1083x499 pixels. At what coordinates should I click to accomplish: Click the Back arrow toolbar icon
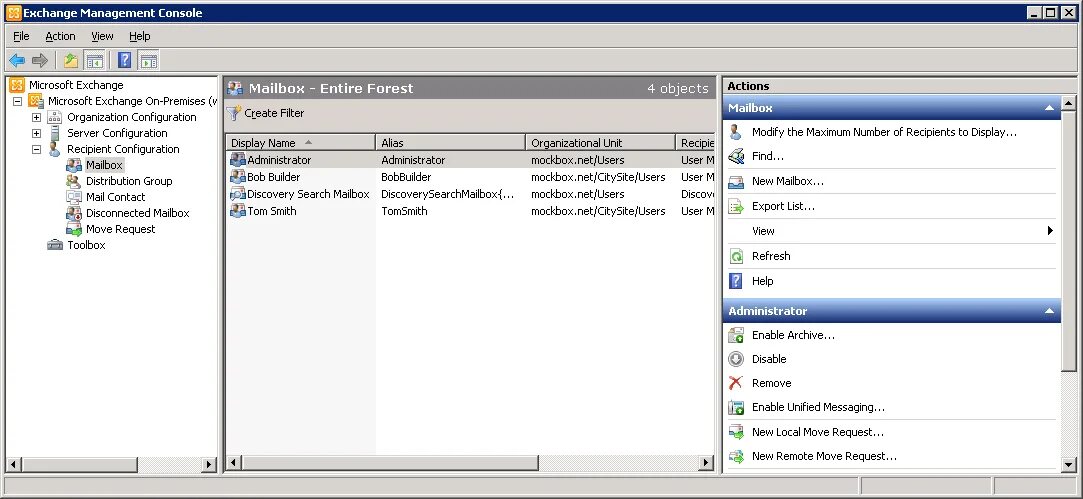tap(17, 61)
